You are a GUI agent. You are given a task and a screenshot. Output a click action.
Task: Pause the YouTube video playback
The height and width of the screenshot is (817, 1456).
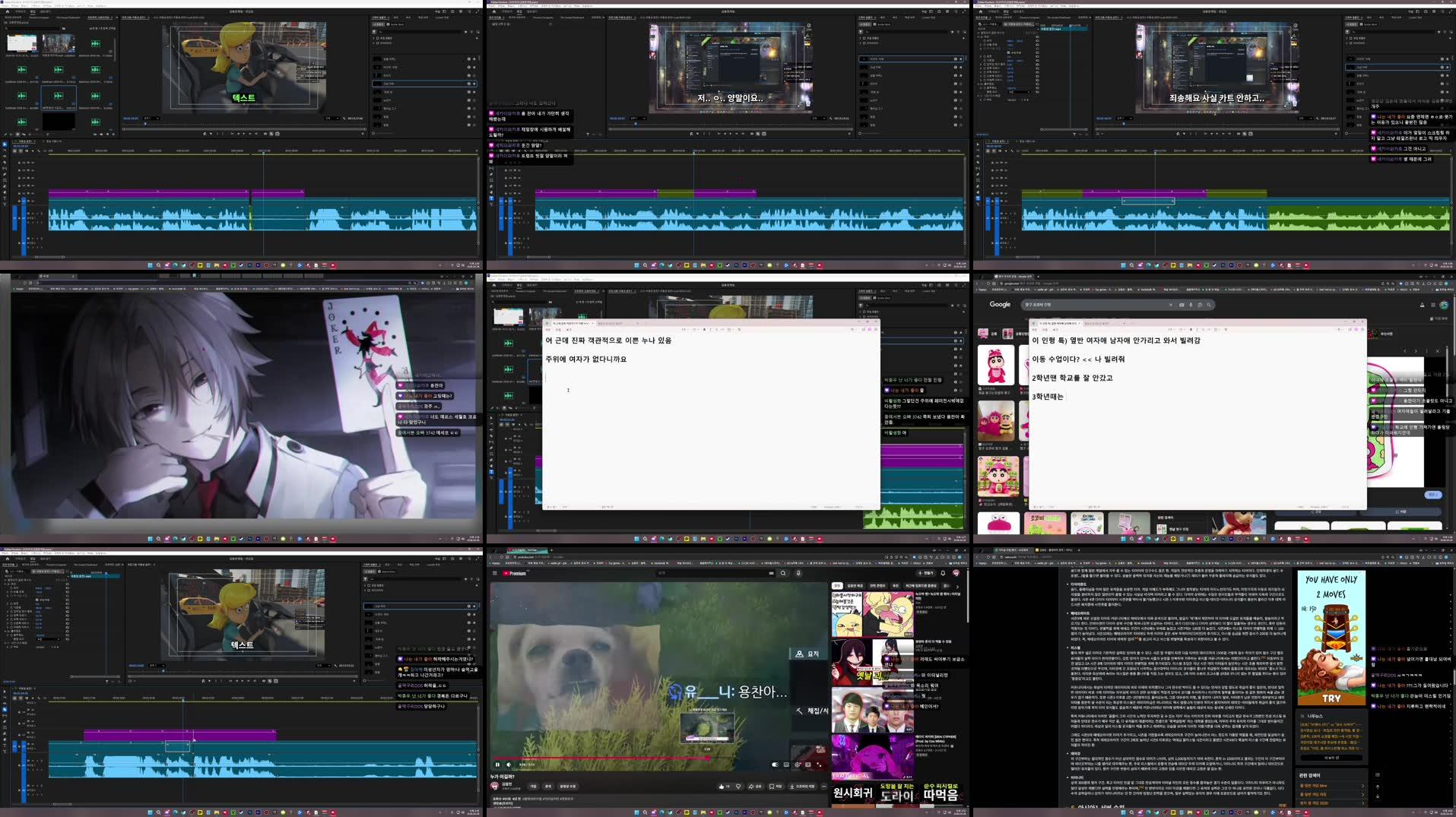pos(497,765)
